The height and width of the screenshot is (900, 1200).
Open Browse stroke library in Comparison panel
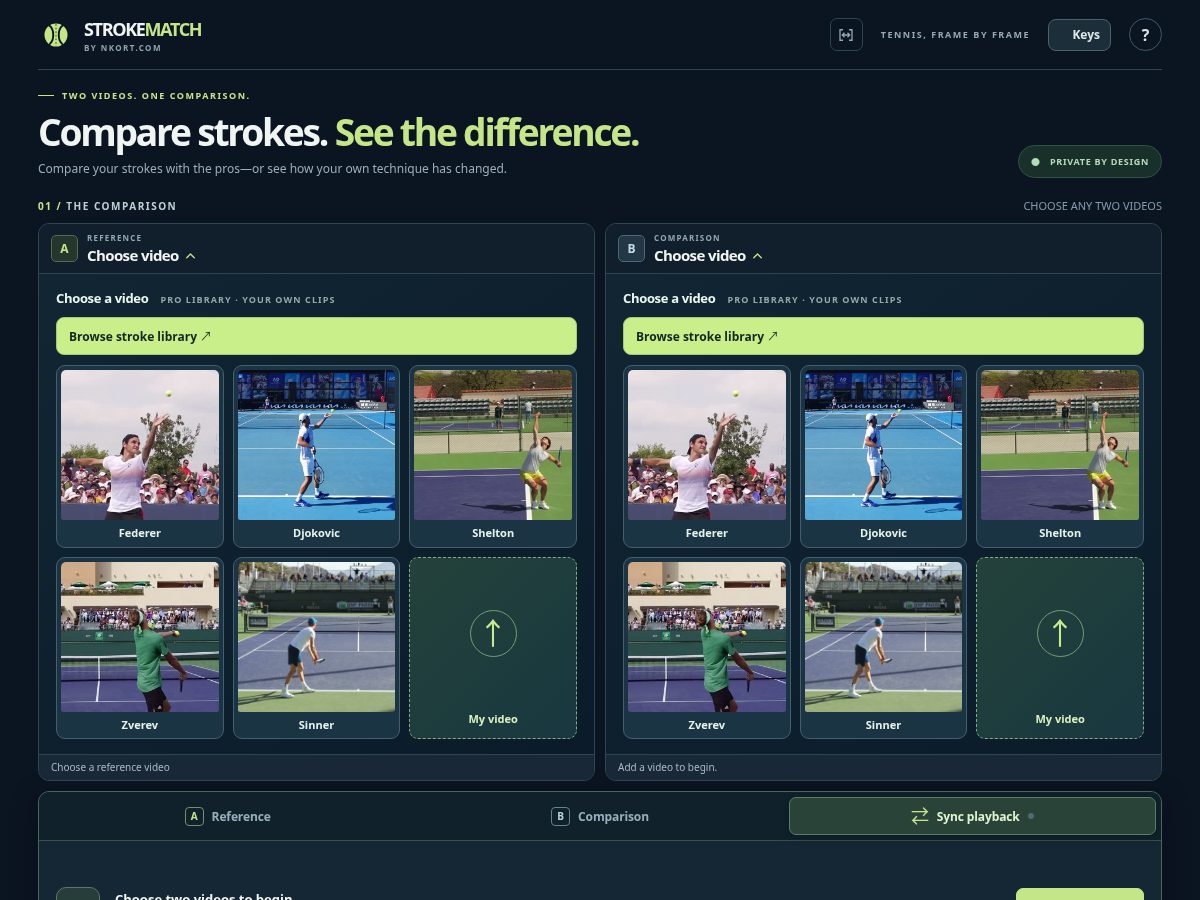pyautogui.click(x=883, y=336)
